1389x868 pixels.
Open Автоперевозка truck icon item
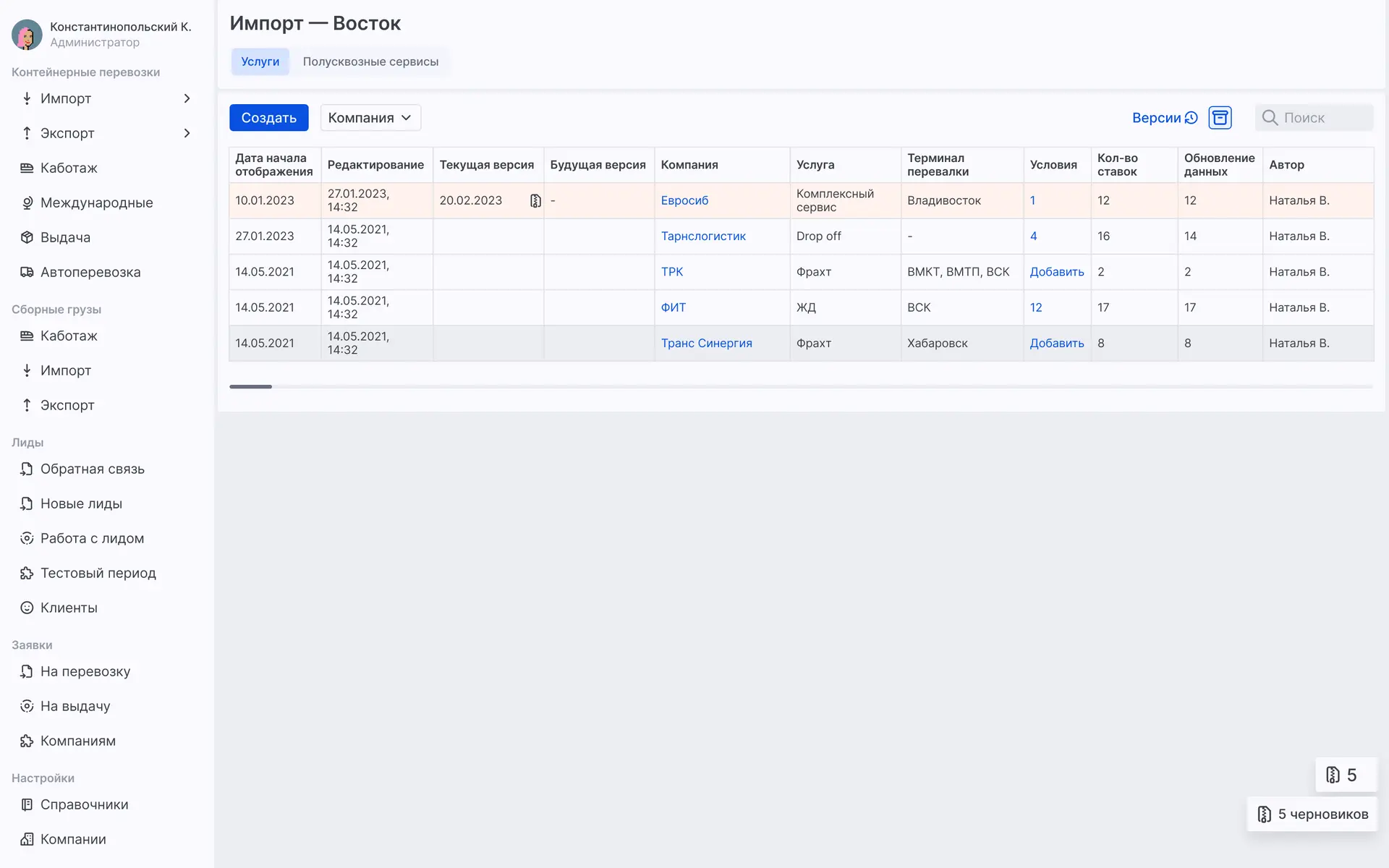pos(27,272)
